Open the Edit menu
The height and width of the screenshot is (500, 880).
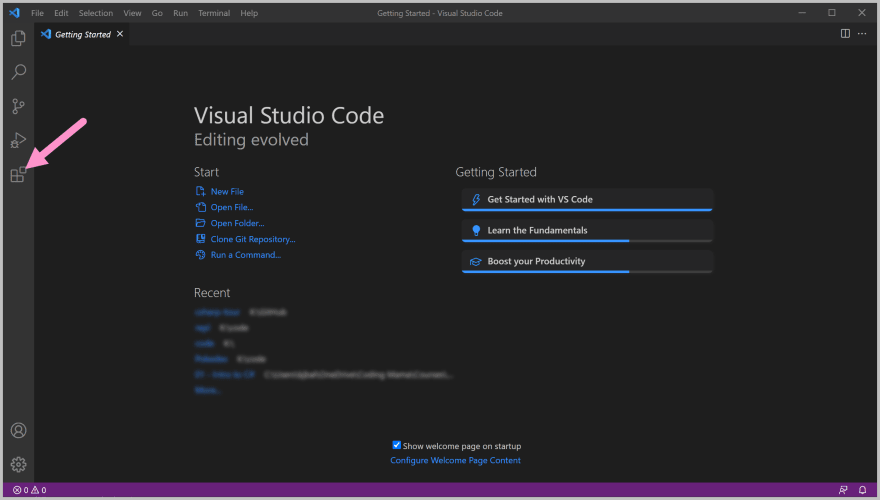click(x=61, y=13)
